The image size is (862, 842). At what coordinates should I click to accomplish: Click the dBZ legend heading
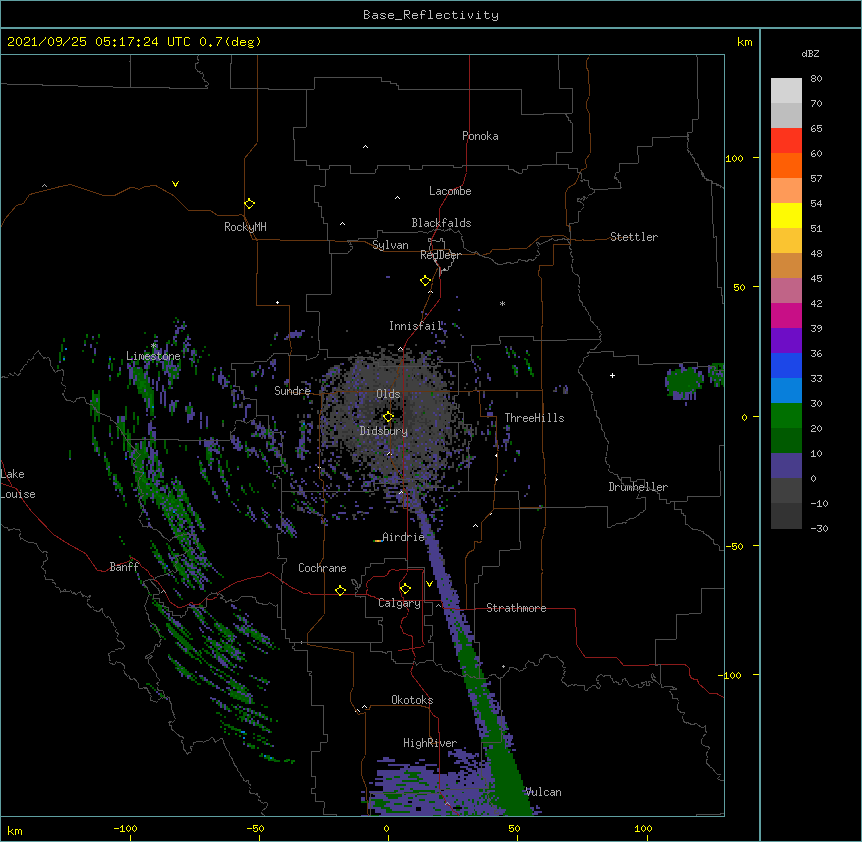pyautogui.click(x=810, y=53)
